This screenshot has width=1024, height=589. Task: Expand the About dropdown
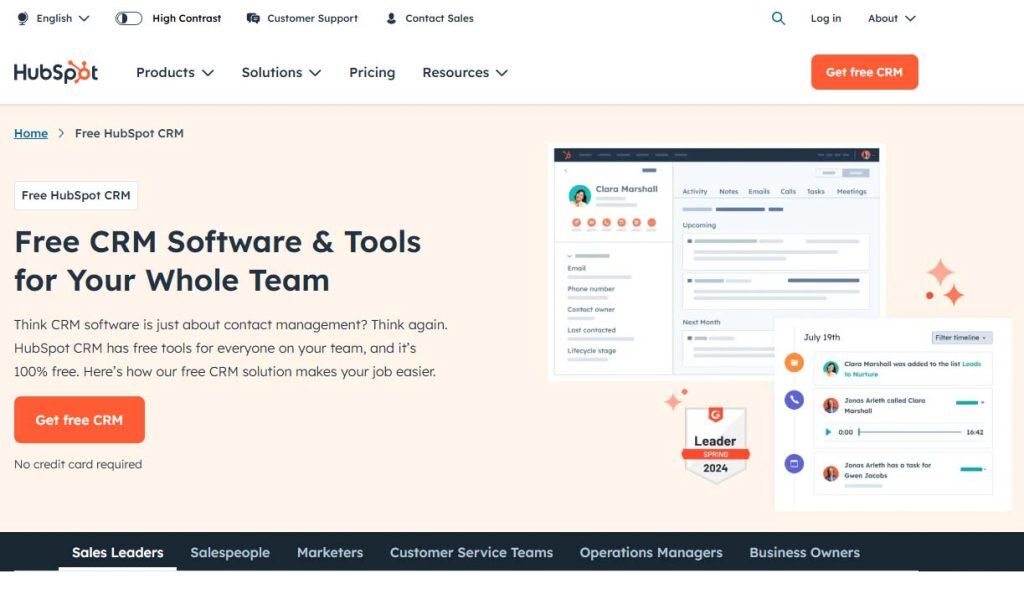(x=891, y=18)
